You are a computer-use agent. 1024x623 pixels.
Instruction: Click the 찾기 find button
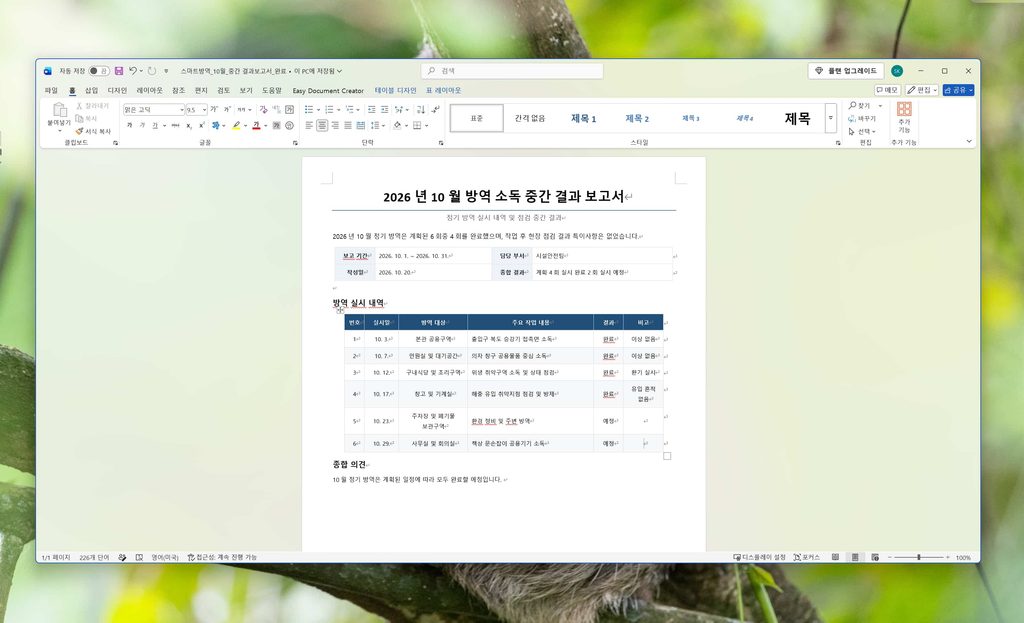click(x=859, y=105)
